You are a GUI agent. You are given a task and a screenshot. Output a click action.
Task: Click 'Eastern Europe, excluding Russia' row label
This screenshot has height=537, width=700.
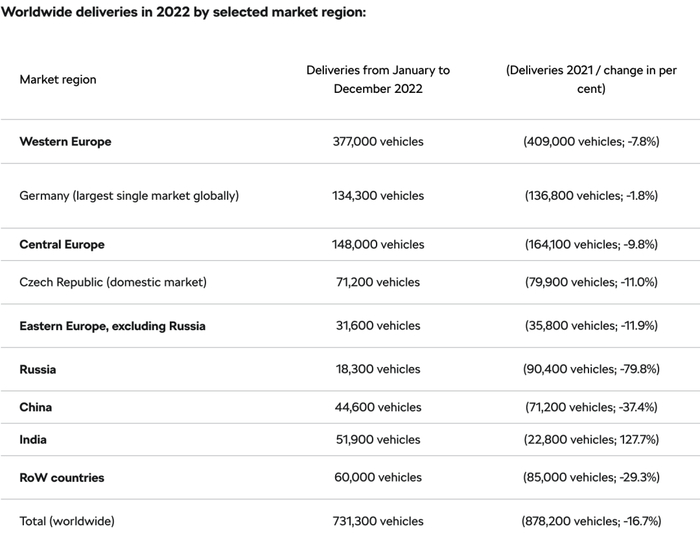(112, 326)
